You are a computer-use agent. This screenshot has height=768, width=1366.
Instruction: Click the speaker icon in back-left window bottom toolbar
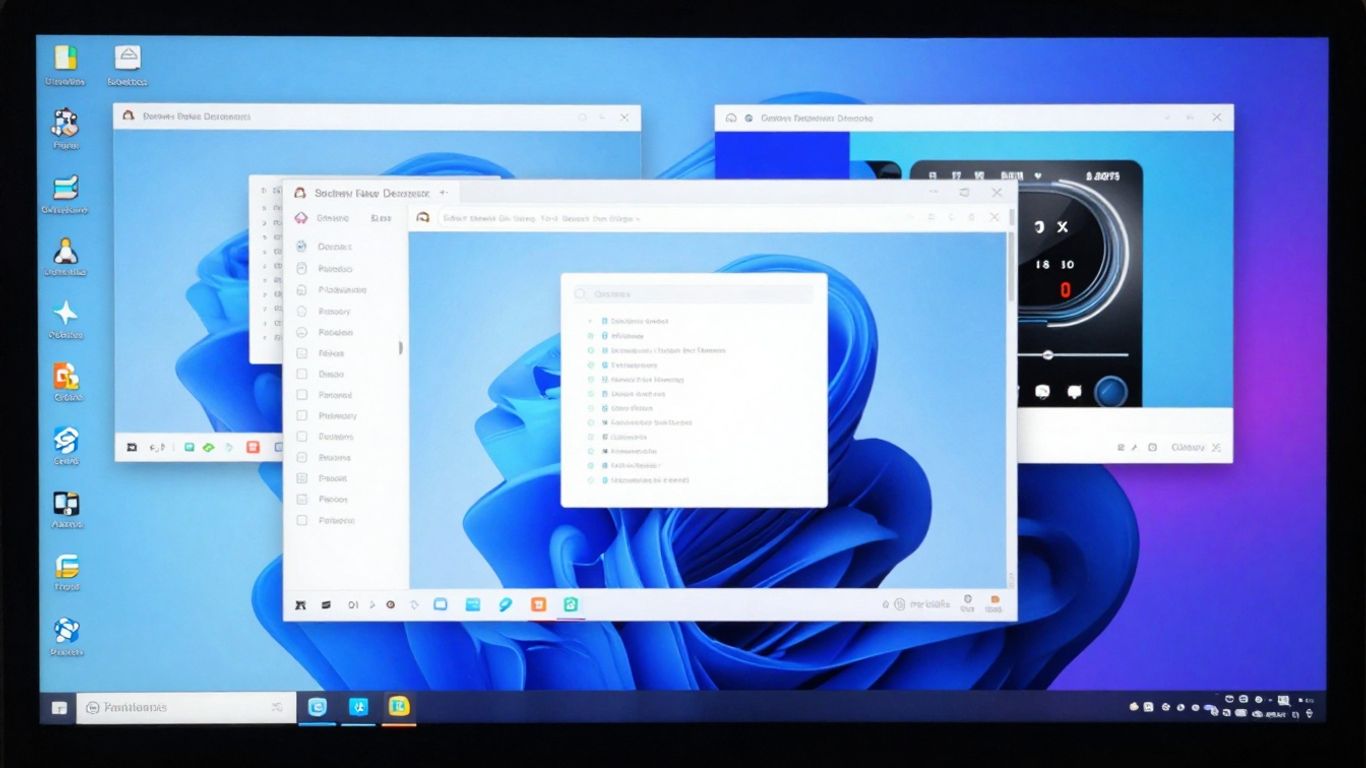[x=157, y=448]
